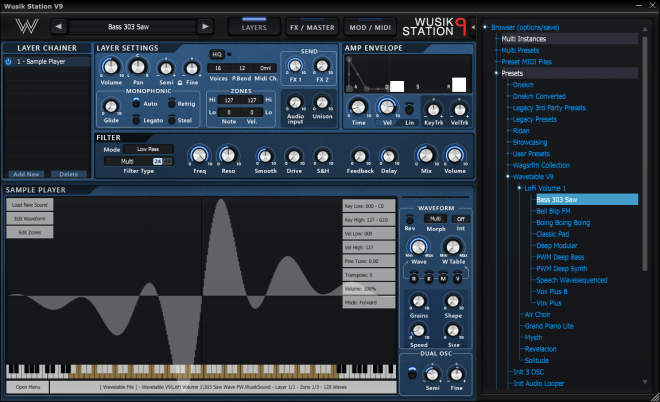Image resolution: width=660 pixels, height=402 pixels.
Task: Click the Edit Zones button
Action: (x=29, y=232)
